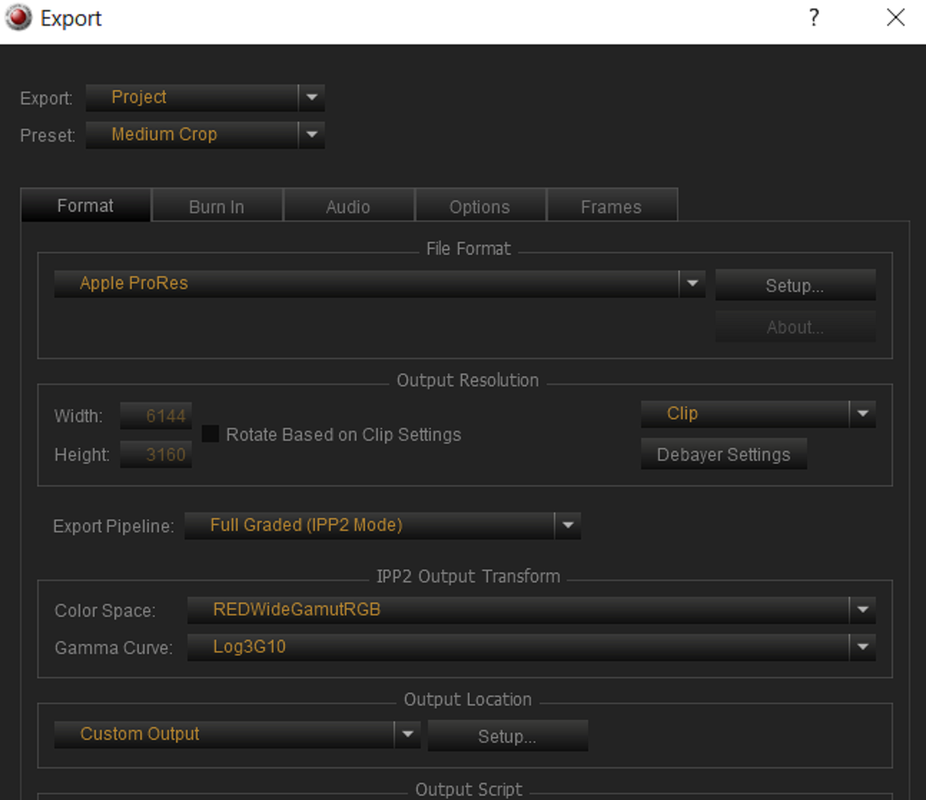Open the Export Pipeline dropdown
Screen dimensions: 926x800
[383, 525]
